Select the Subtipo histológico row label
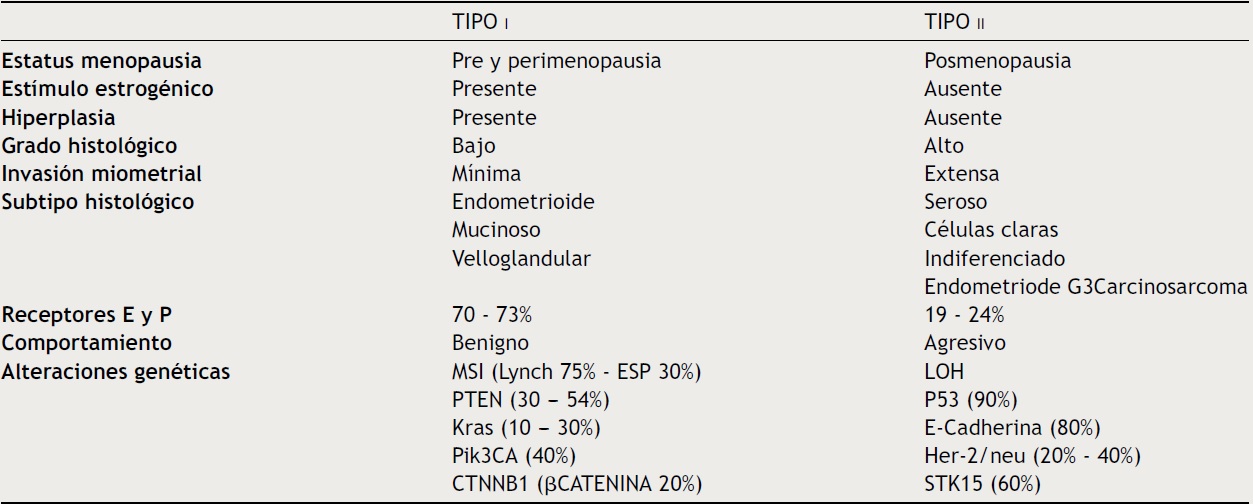The height and width of the screenshot is (504, 1253). pyautogui.click(x=98, y=202)
